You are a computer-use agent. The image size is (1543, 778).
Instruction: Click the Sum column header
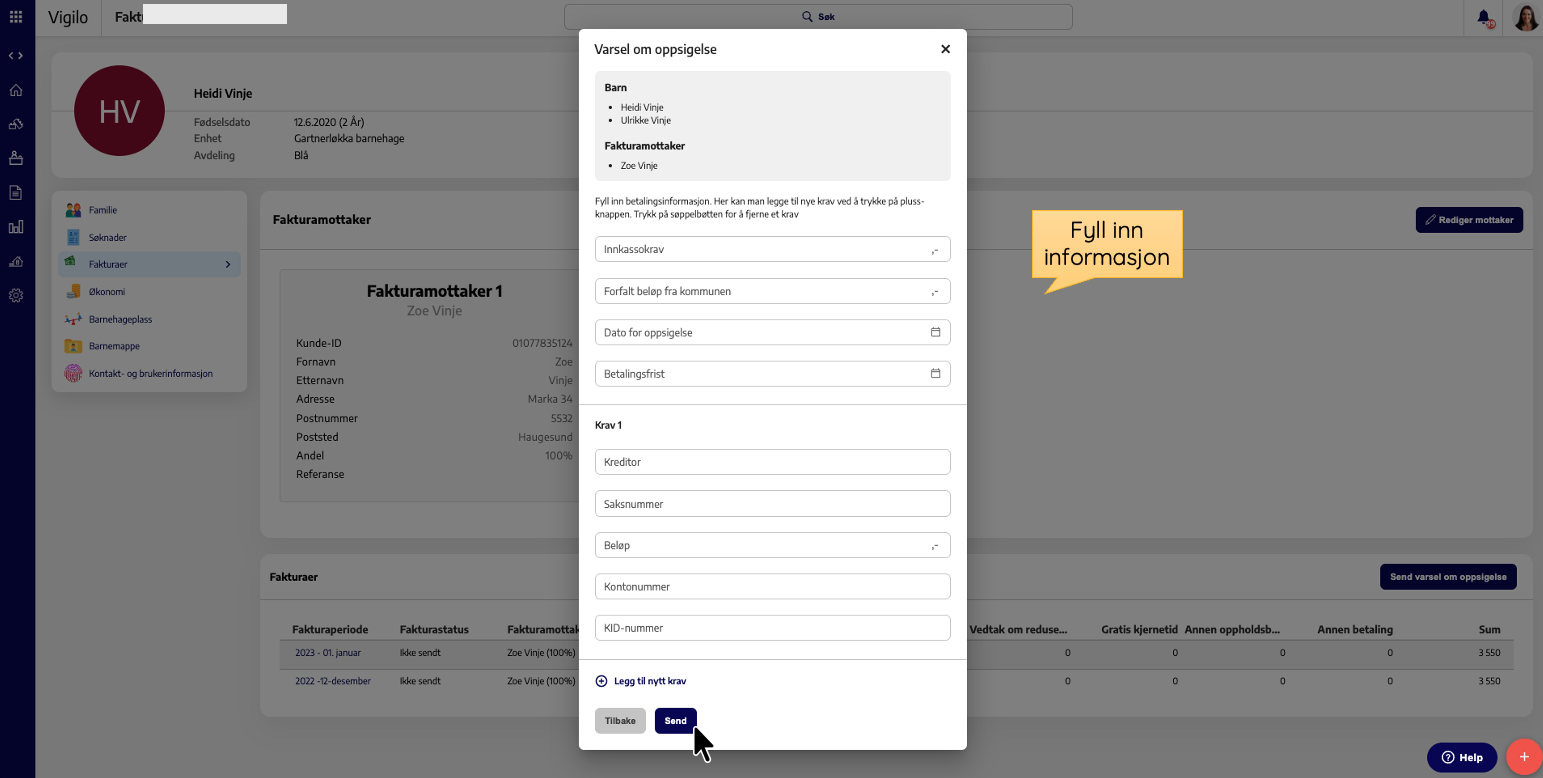1490,630
